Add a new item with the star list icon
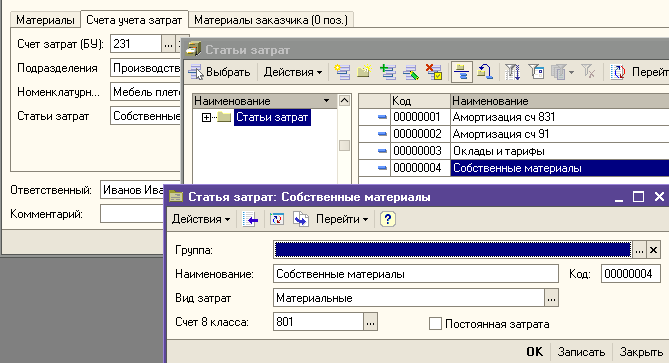669x363 pixels. pos(342,72)
